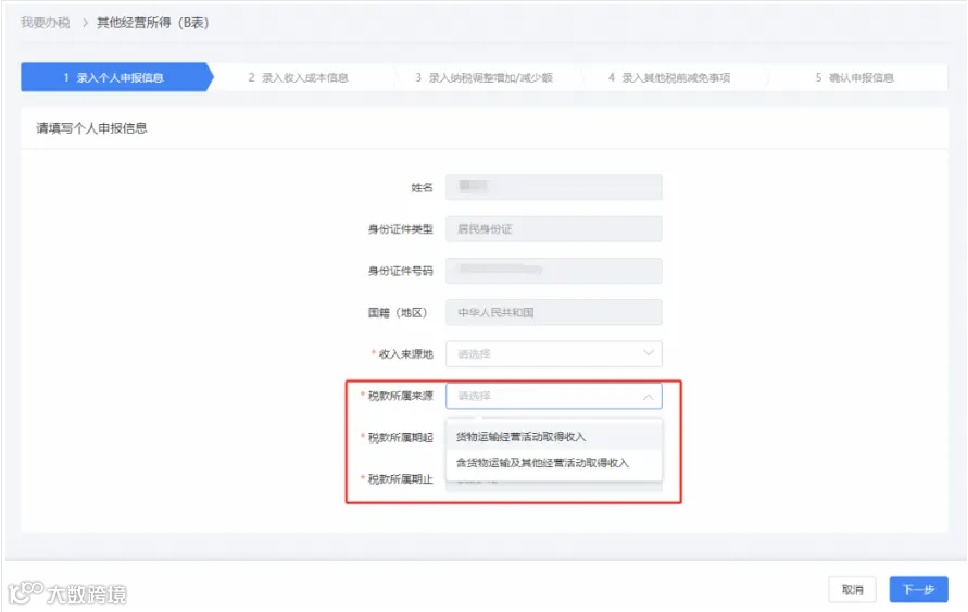Screen dimensions: 968x612
Task: Open the 收入来源地 dropdown
Action: 554,354
